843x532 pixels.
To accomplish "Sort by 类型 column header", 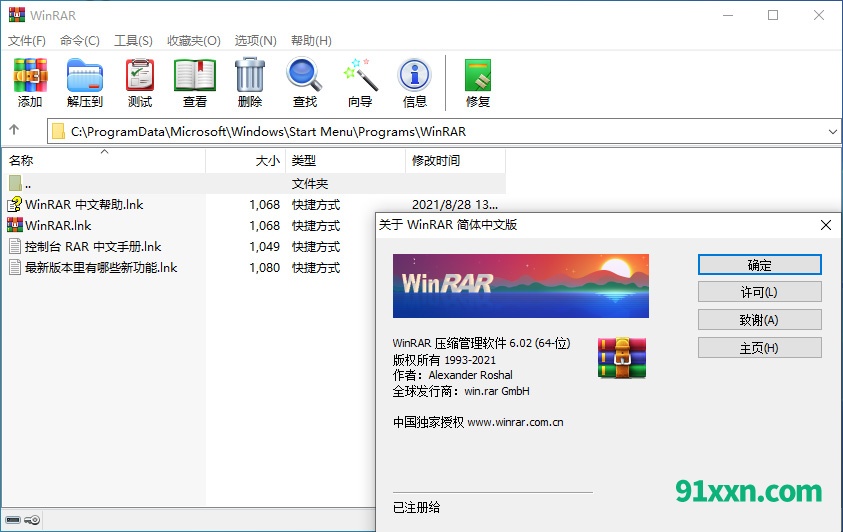I will coord(345,161).
